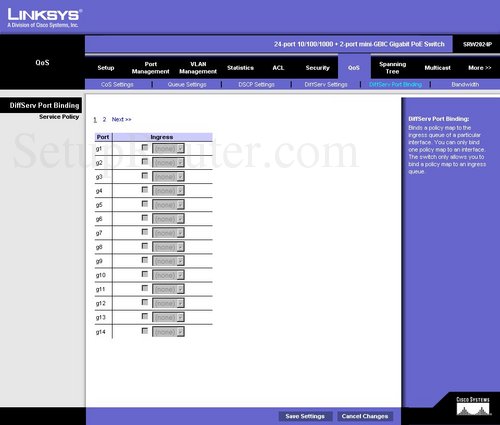The width and height of the screenshot is (500, 425).
Task: Show more tabs with More >>
Action: pos(480,68)
